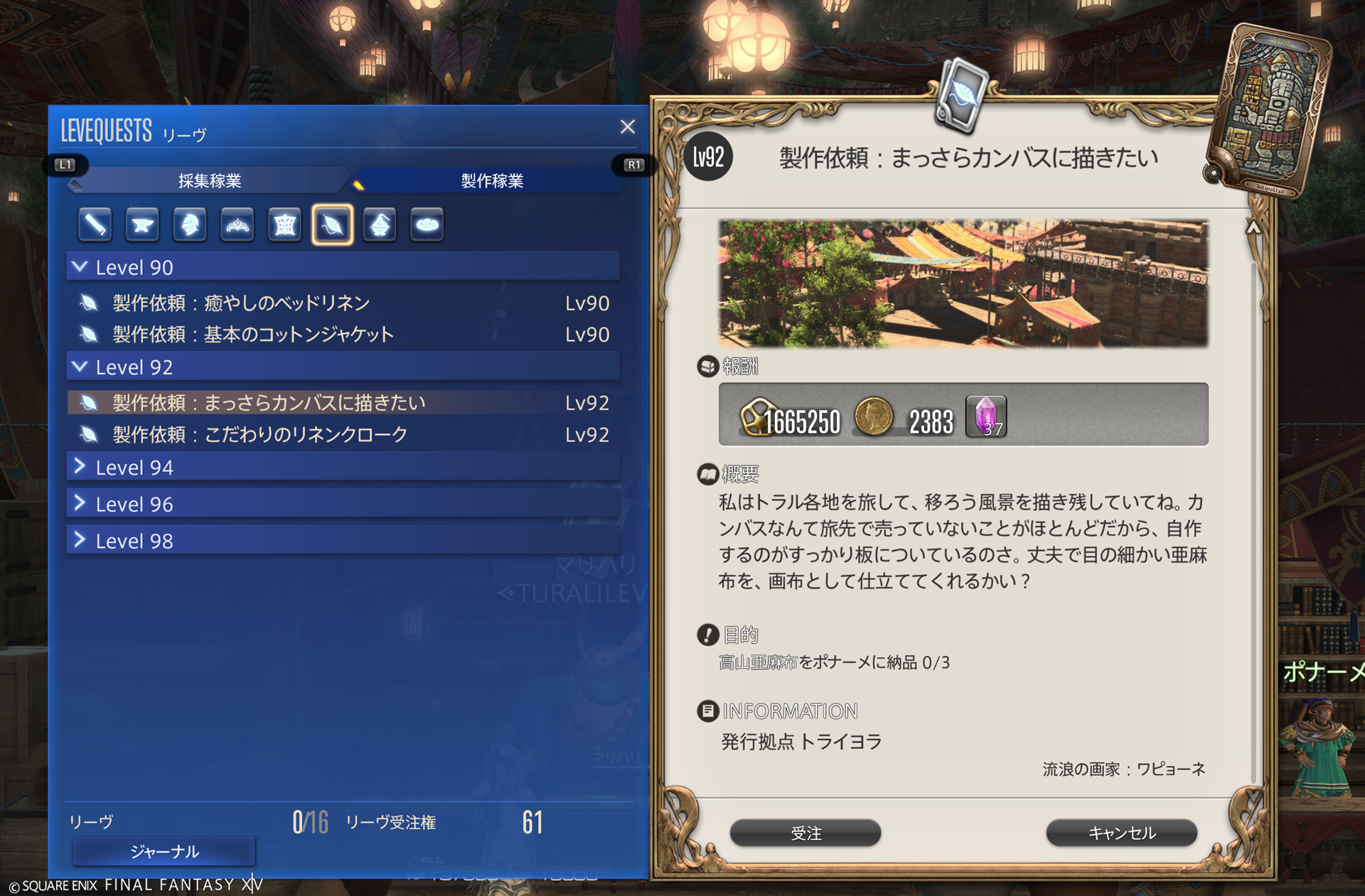
Task: Select the Goldsmith tiara class icon
Action: point(237,225)
